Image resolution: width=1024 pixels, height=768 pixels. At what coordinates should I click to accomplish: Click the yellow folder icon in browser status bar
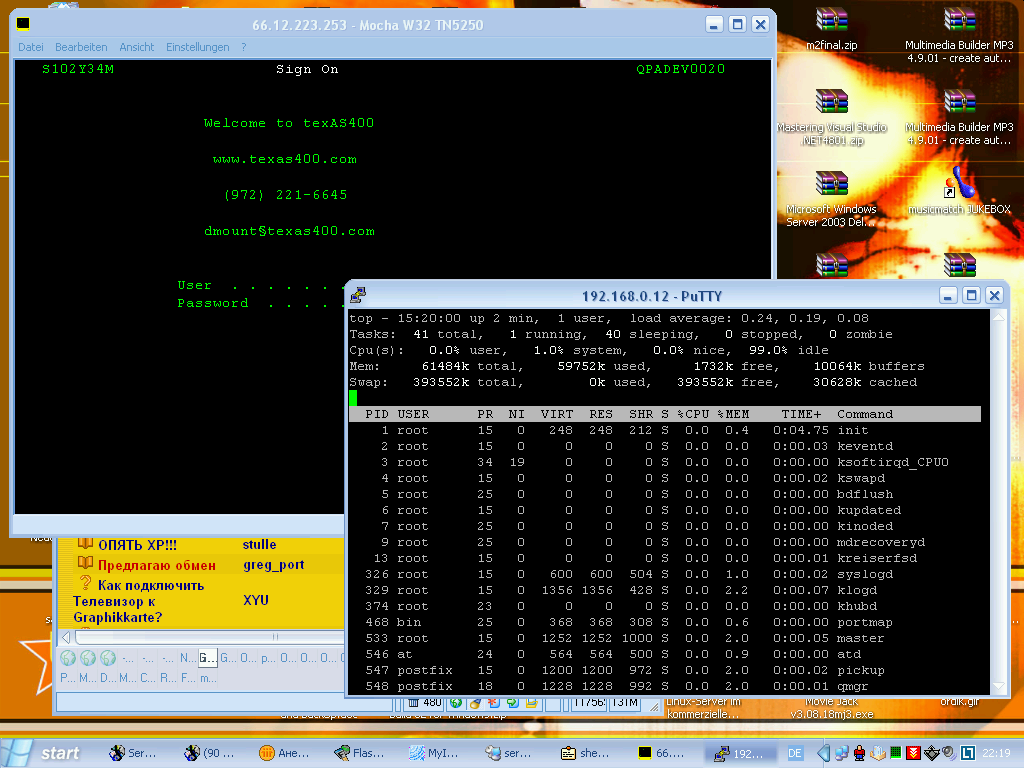pyautogui.click(x=532, y=703)
